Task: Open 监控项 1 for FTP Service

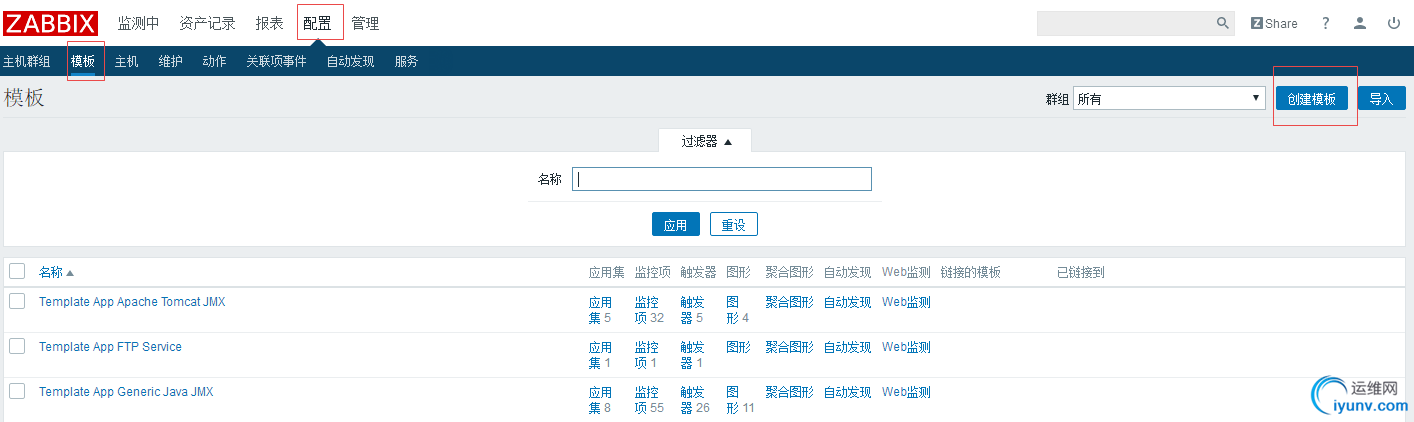Action: [x=647, y=355]
